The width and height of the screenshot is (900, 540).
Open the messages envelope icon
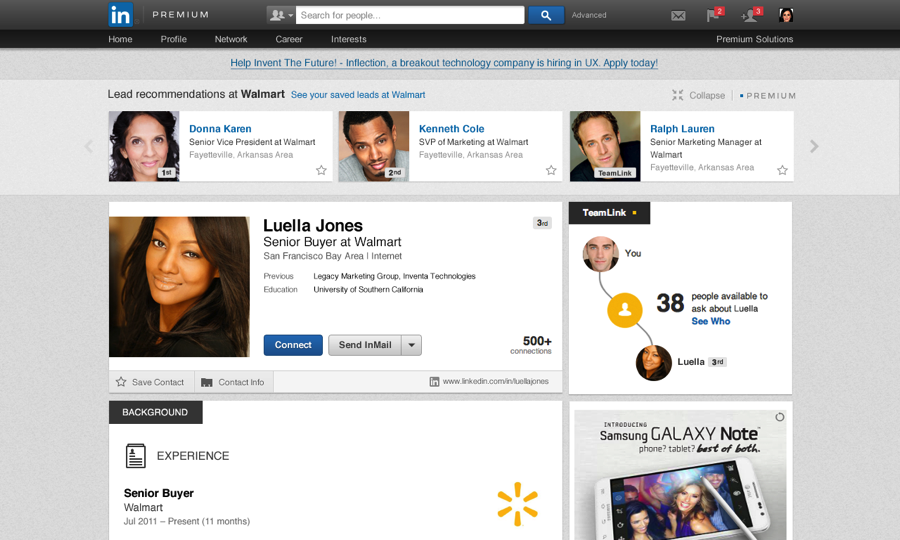pos(678,15)
